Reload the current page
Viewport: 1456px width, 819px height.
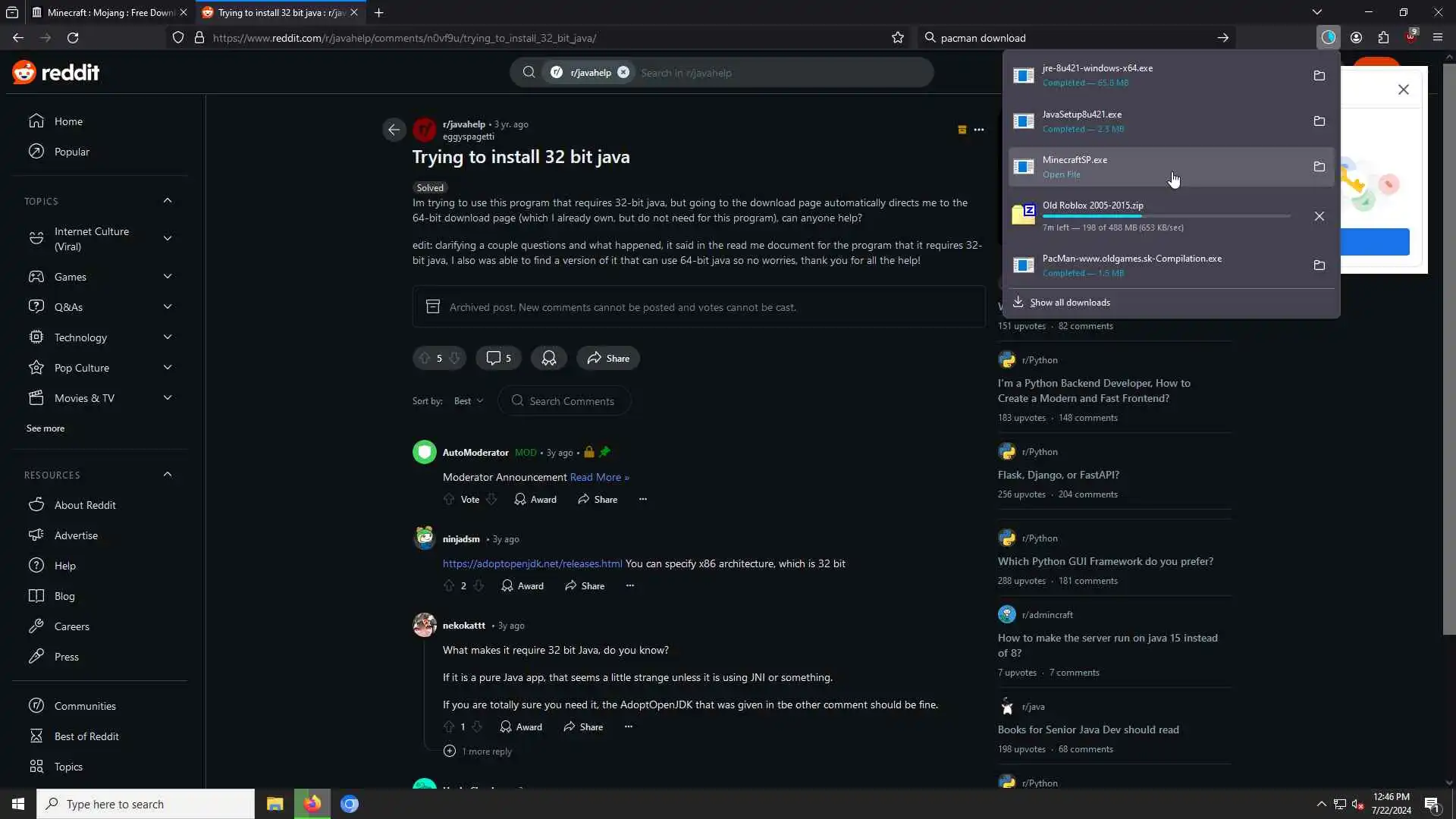(x=73, y=37)
